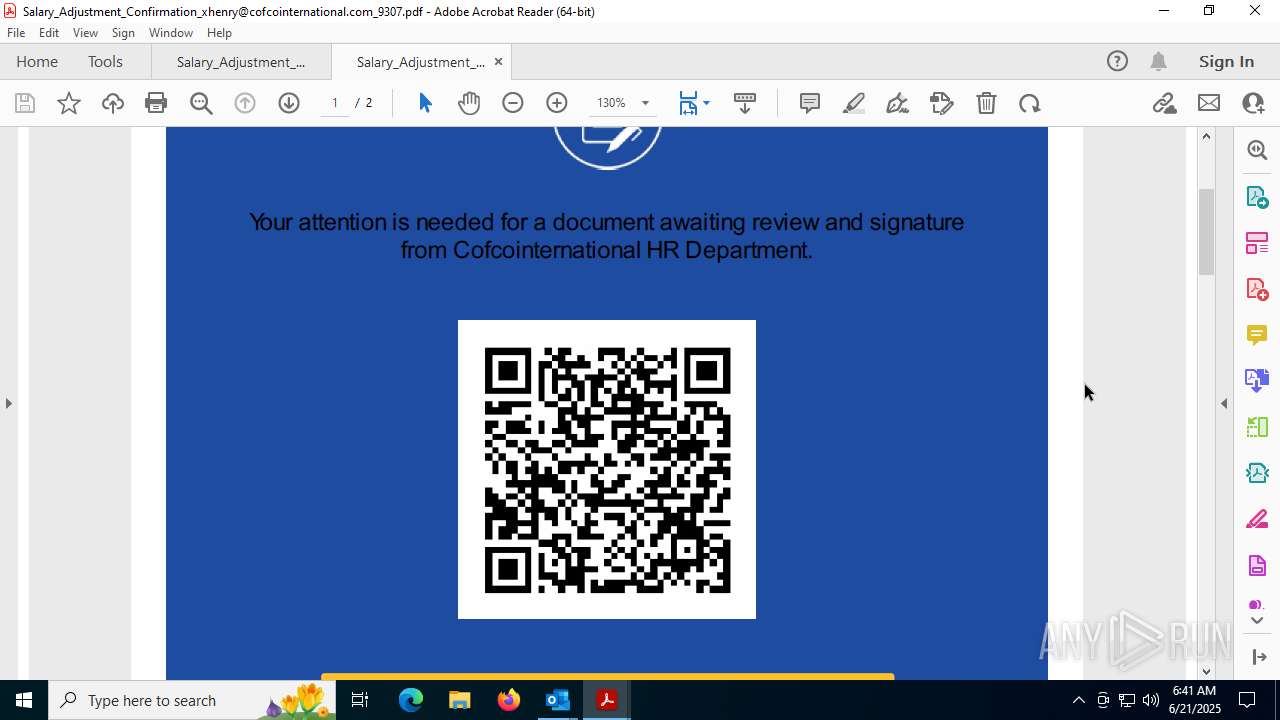Open Outlook from taskbar
Image resolution: width=1280 pixels, height=720 pixels.
tap(557, 700)
